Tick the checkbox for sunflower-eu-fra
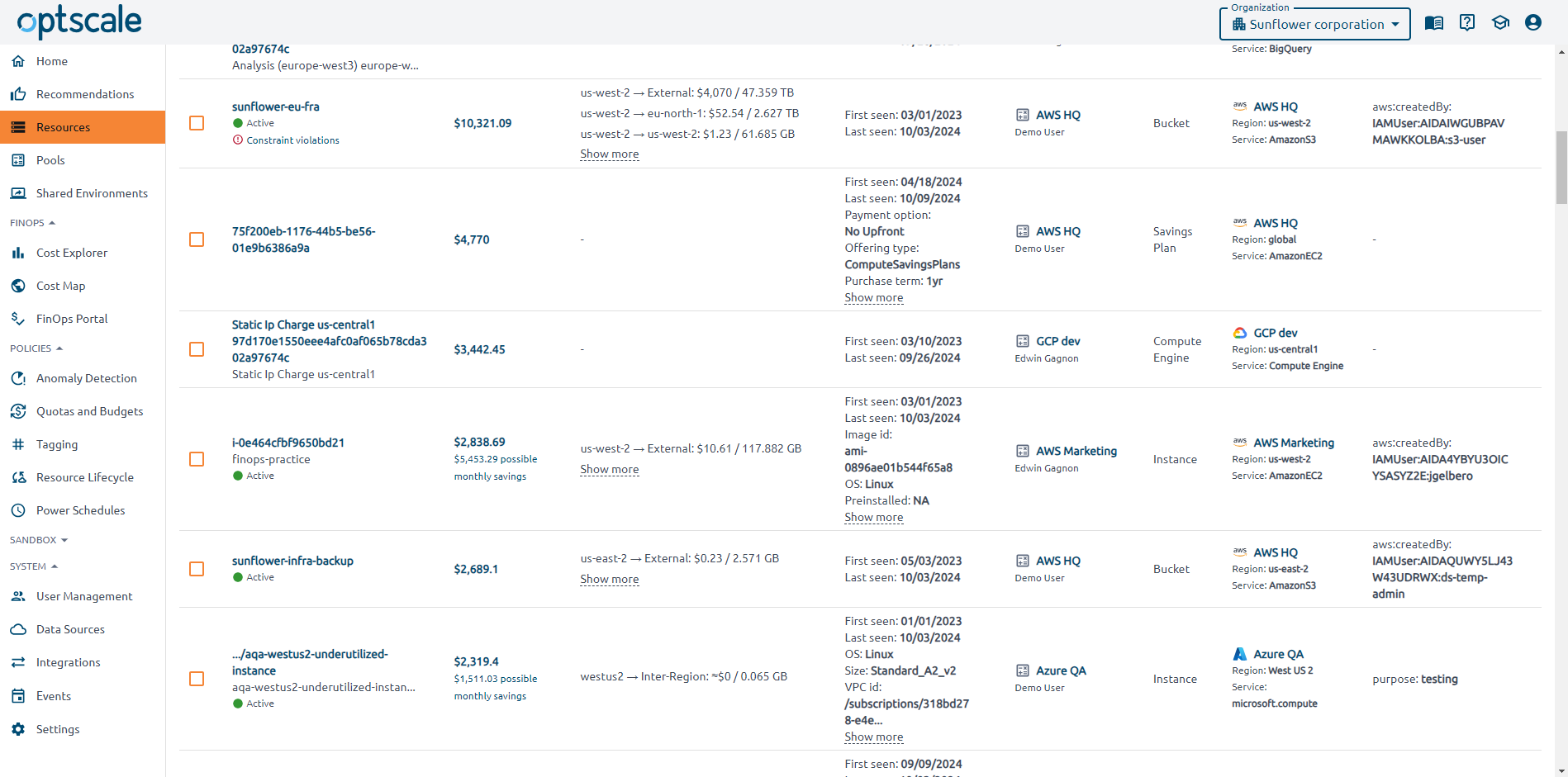Viewport: 1568px width, 777px height. [x=197, y=123]
